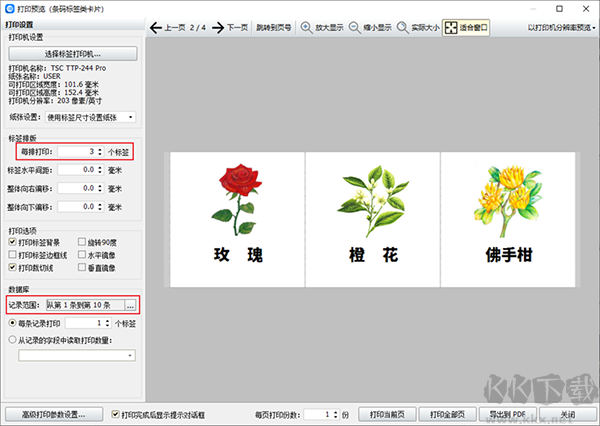Click the actual size magnifier icon
The height and width of the screenshot is (426, 600).
pos(403,28)
